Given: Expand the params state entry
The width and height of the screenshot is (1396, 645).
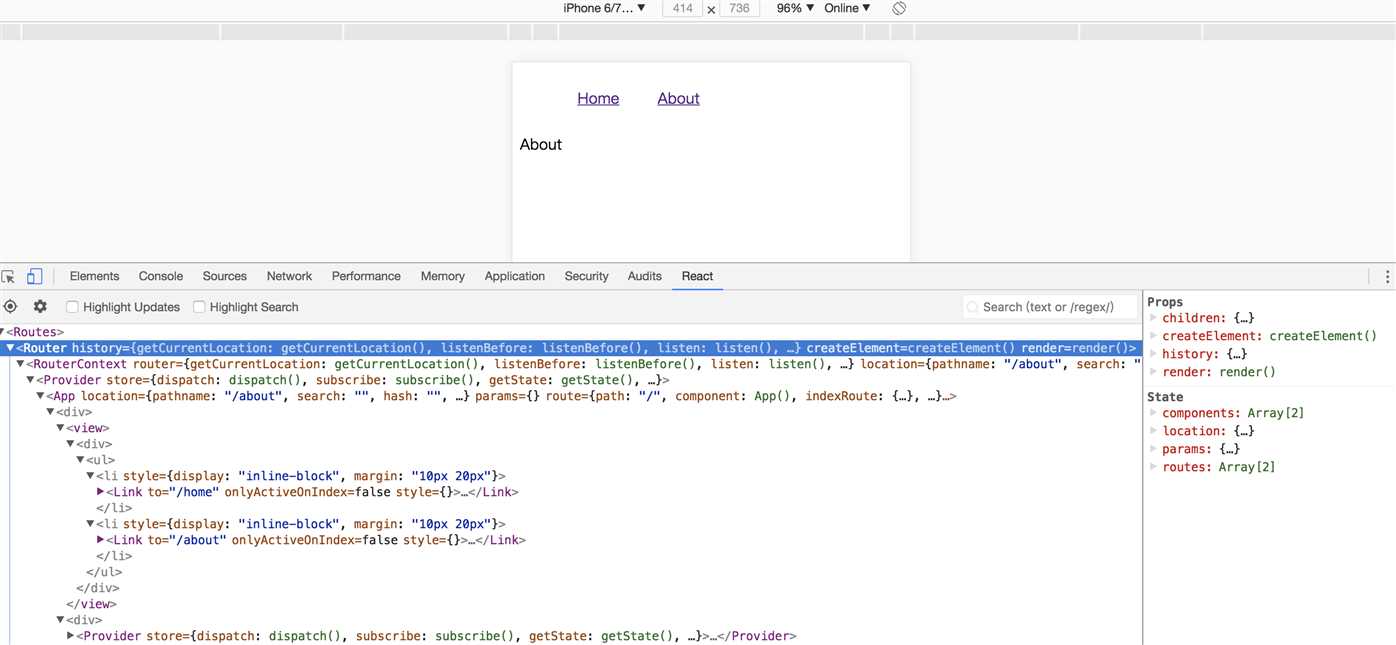Looking at the screenshot, I should pos(1153,449).
